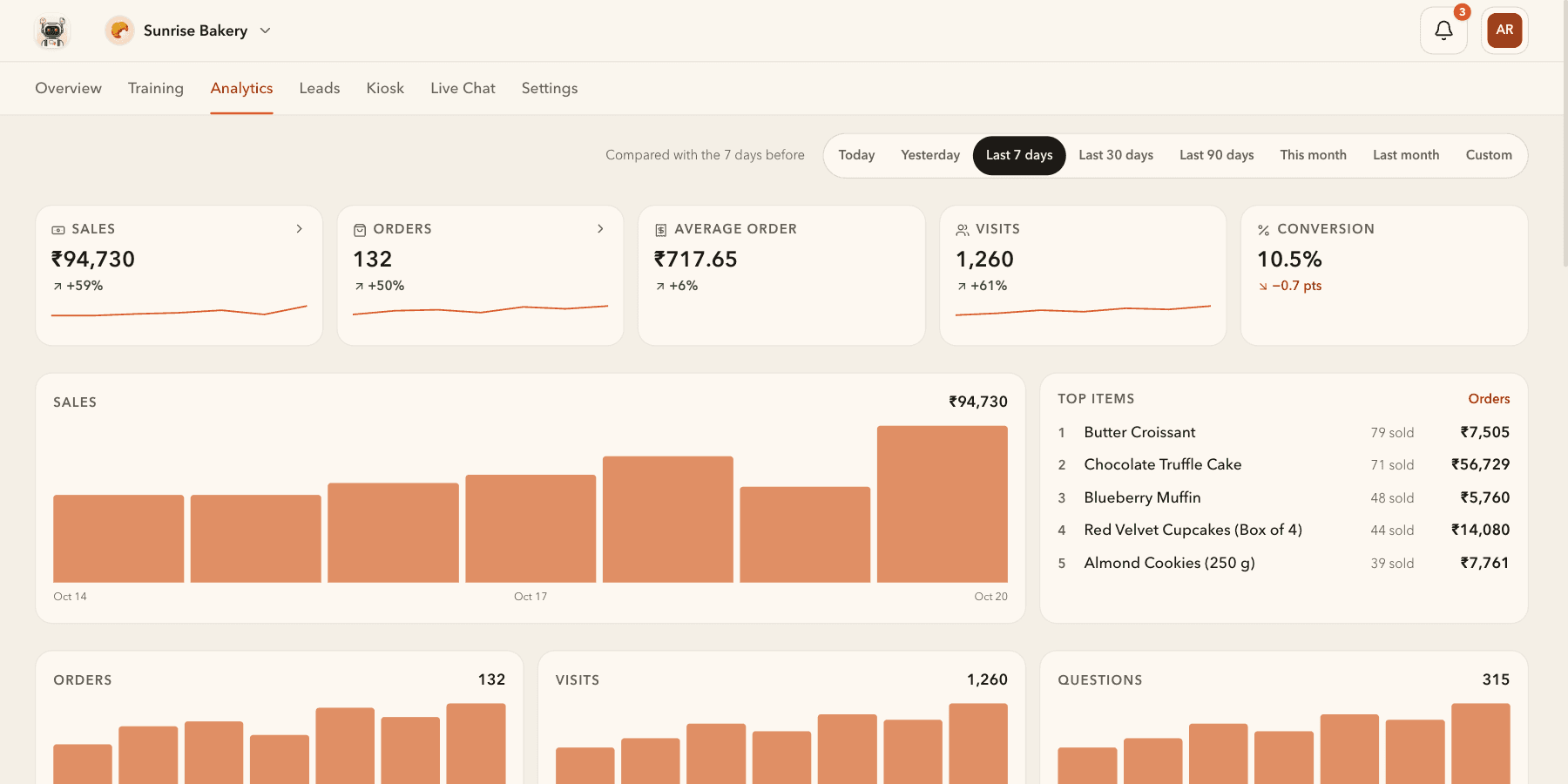Select the Butter Croissant row
The image size is (1568, 784).
pyautogui.click(x=1283, y=432)
